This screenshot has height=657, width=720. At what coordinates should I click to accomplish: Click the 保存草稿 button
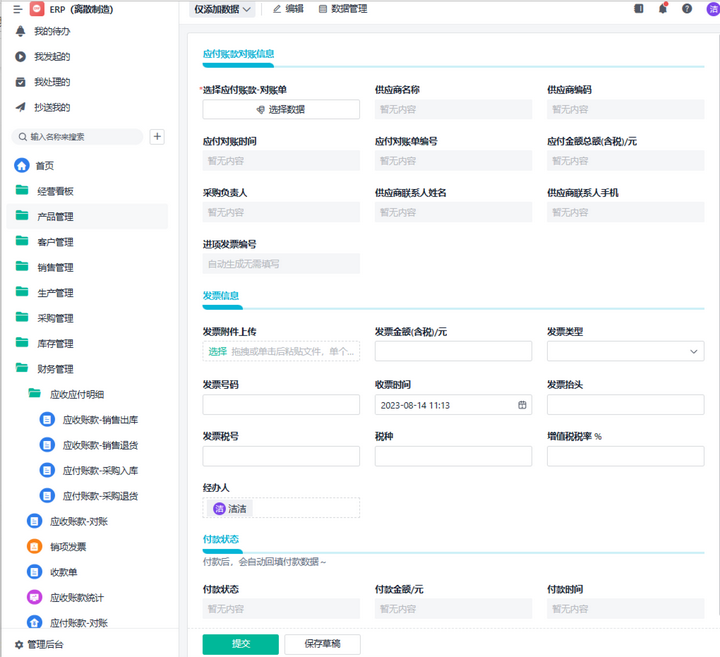click(322, 644)
